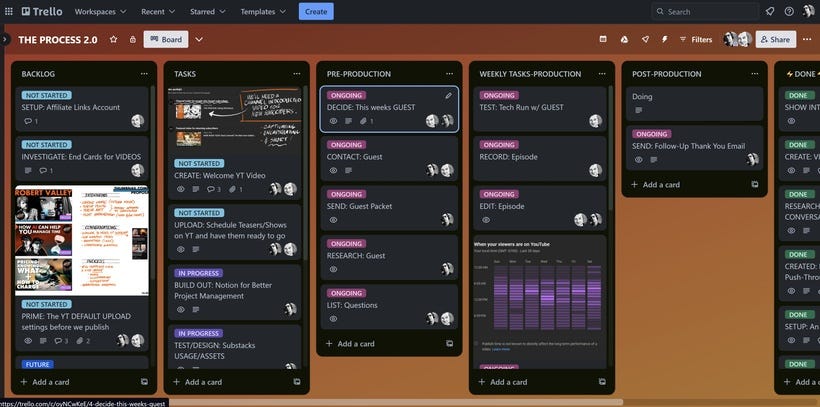Image resolution: width=820 pixels, height=407 pixels.
Task: Open the Robert Valley cover image card
Action: tap(82, 240)
